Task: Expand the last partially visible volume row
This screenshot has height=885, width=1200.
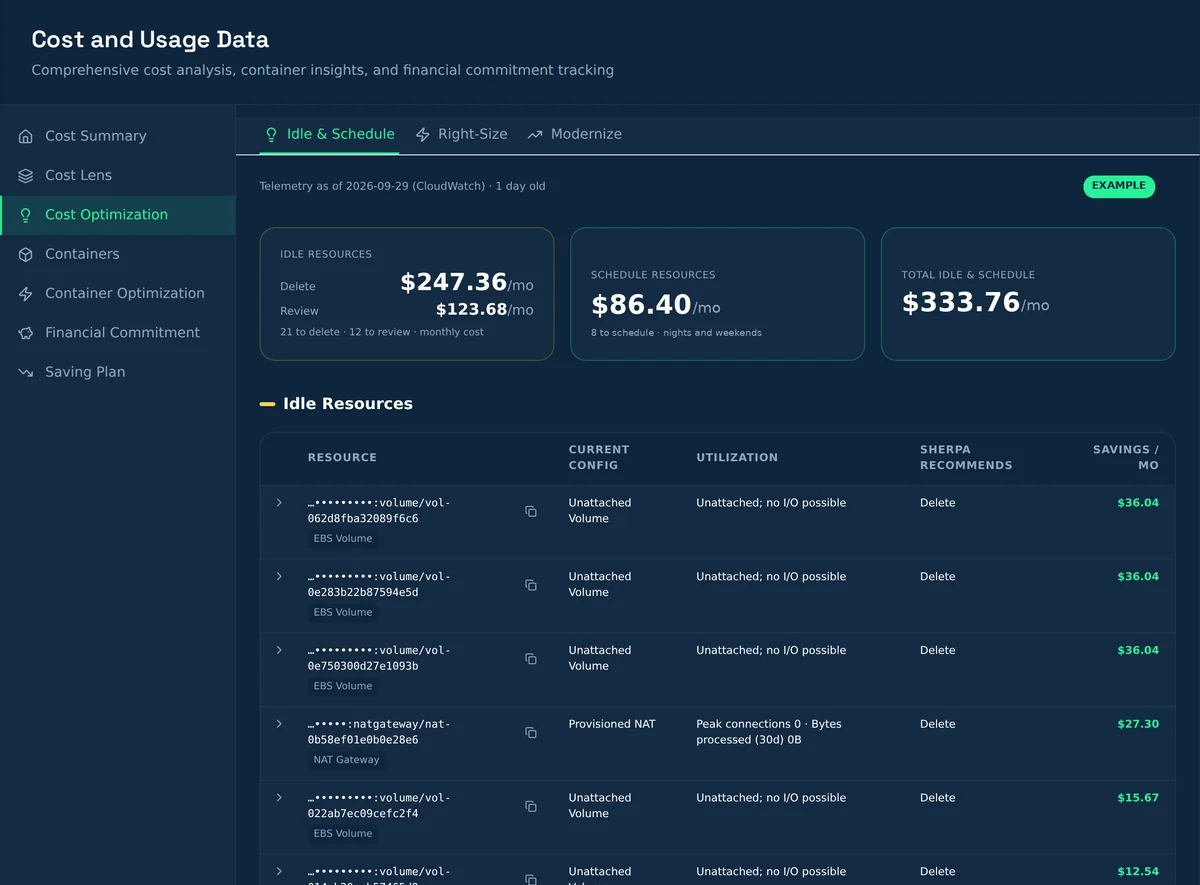Action: tap(279, 871)
